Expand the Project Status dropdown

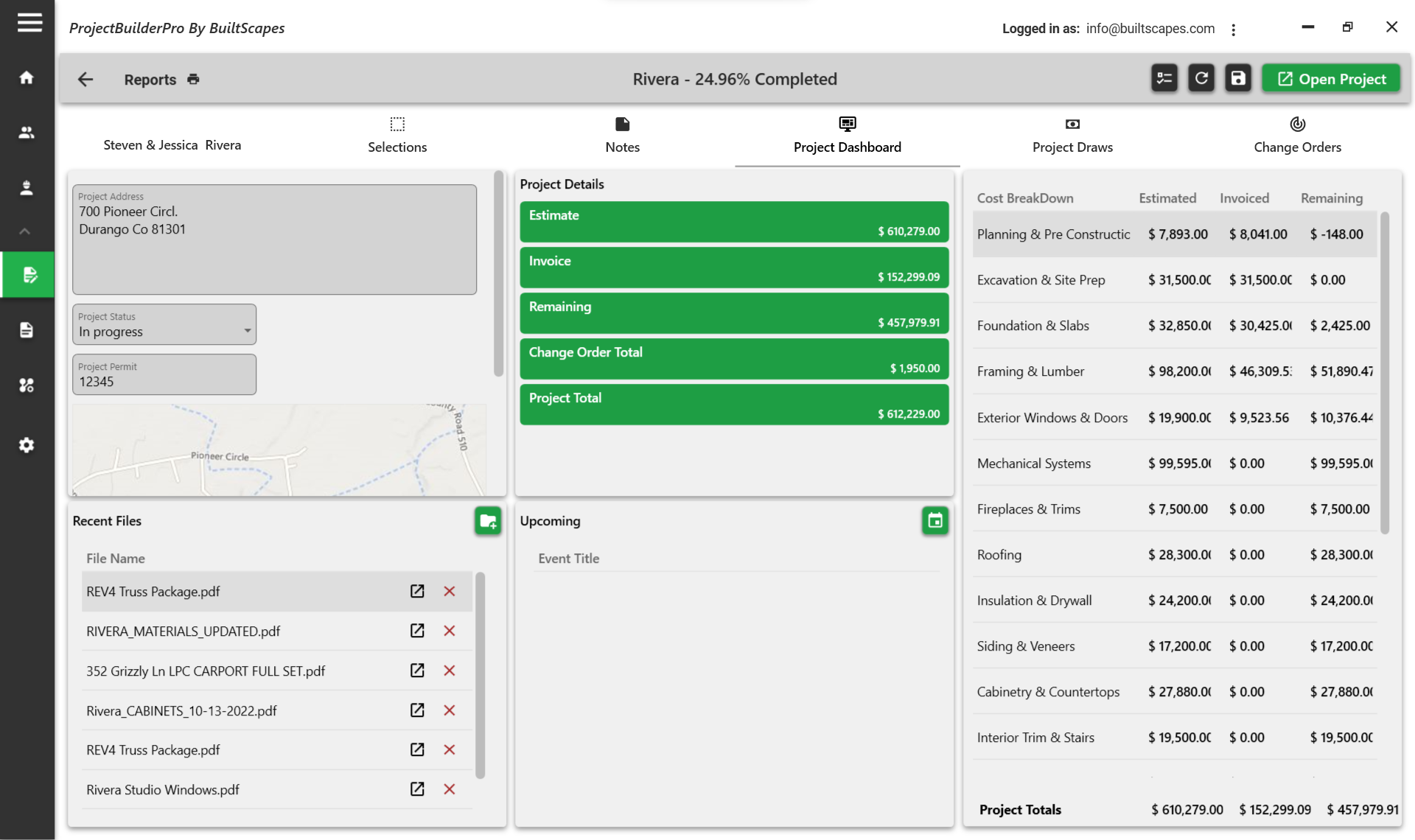click(x=247, y=331)
